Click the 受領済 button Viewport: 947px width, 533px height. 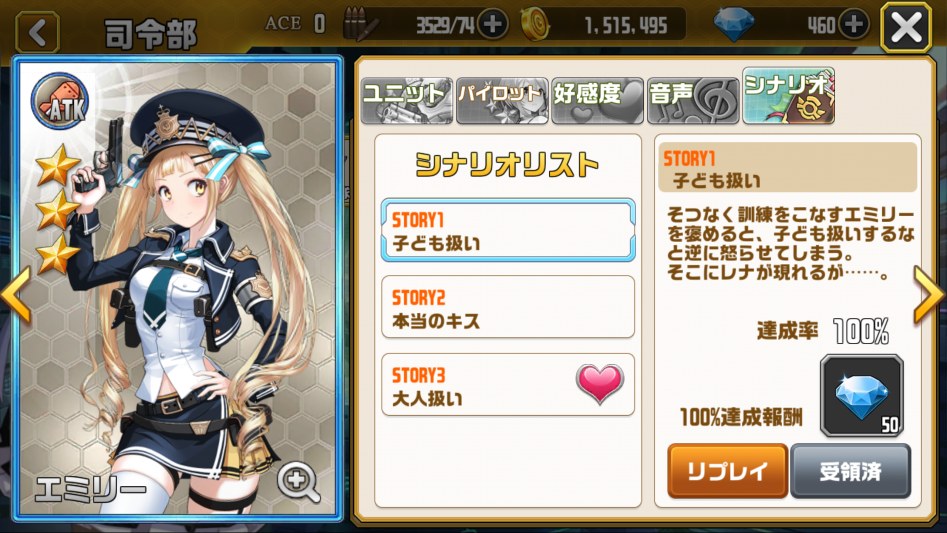(x=850, y=471)
